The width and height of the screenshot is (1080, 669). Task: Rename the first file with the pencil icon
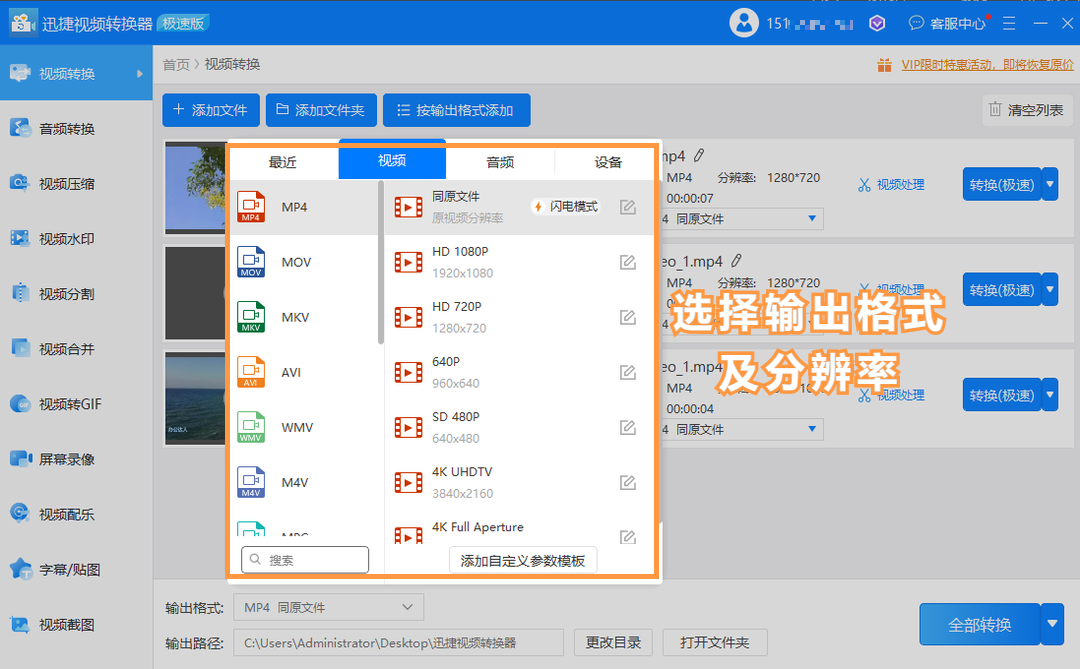(x=699, y=156)
